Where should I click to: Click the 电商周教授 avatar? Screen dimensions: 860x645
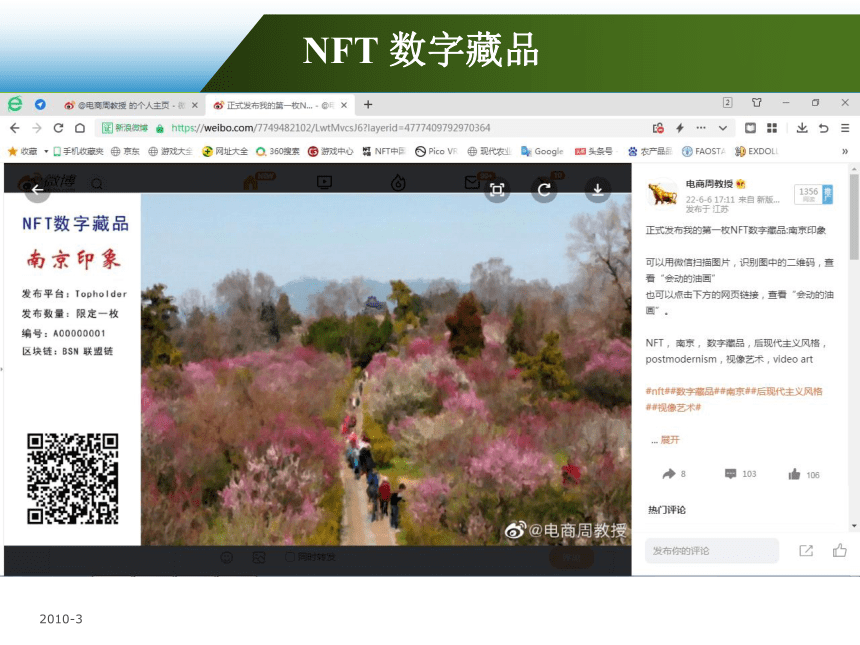663,194
